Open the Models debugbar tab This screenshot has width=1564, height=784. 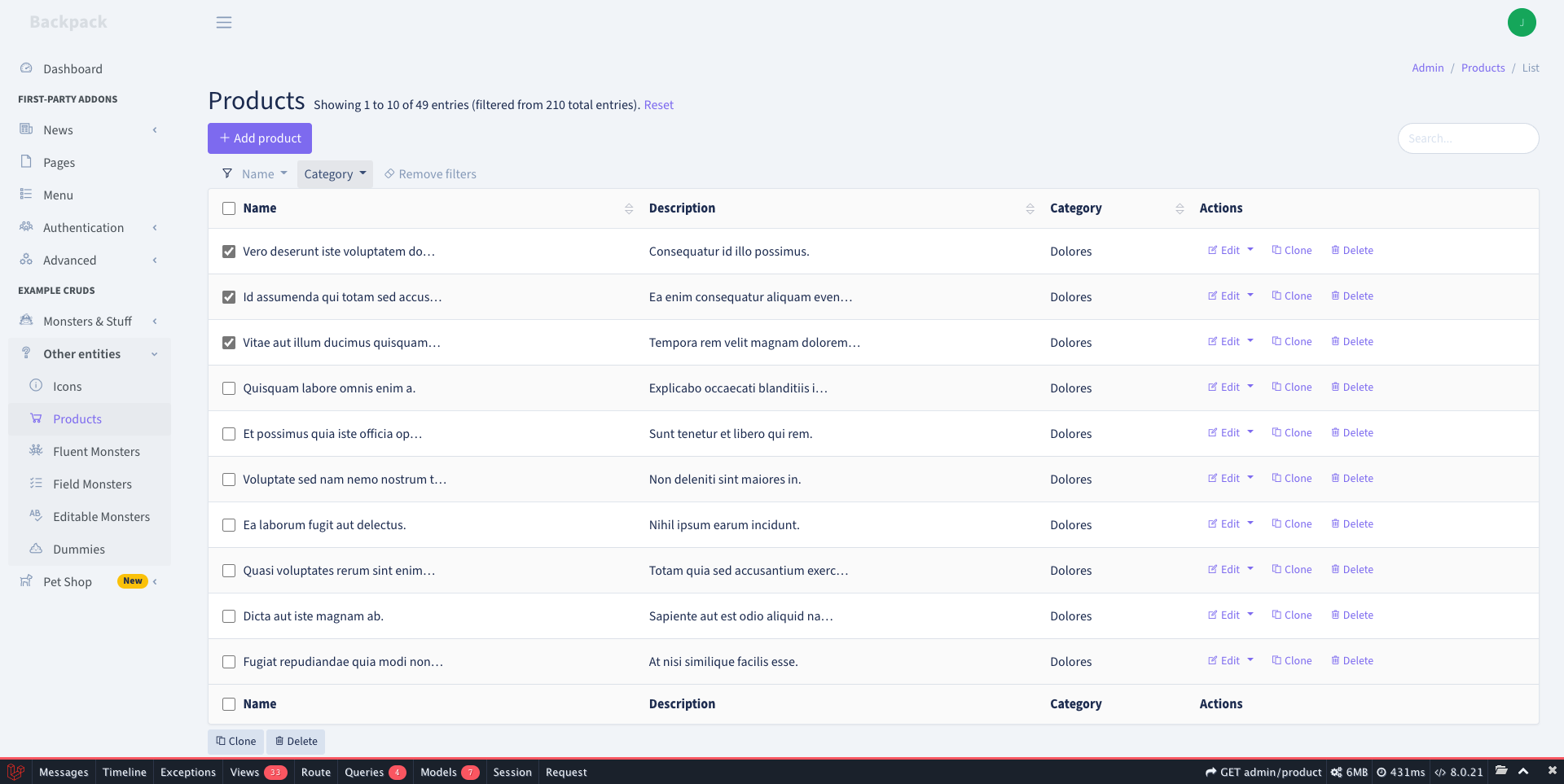[450, 772]
